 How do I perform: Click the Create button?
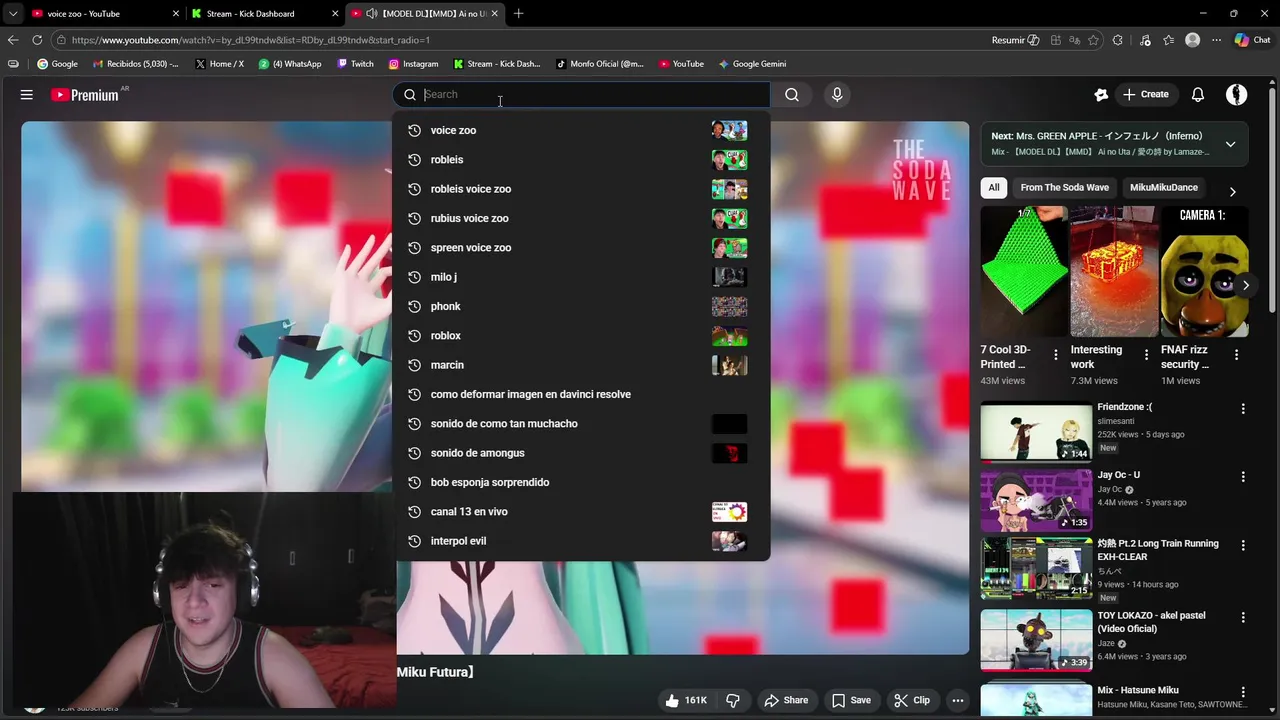click(x=1146, y=95)
